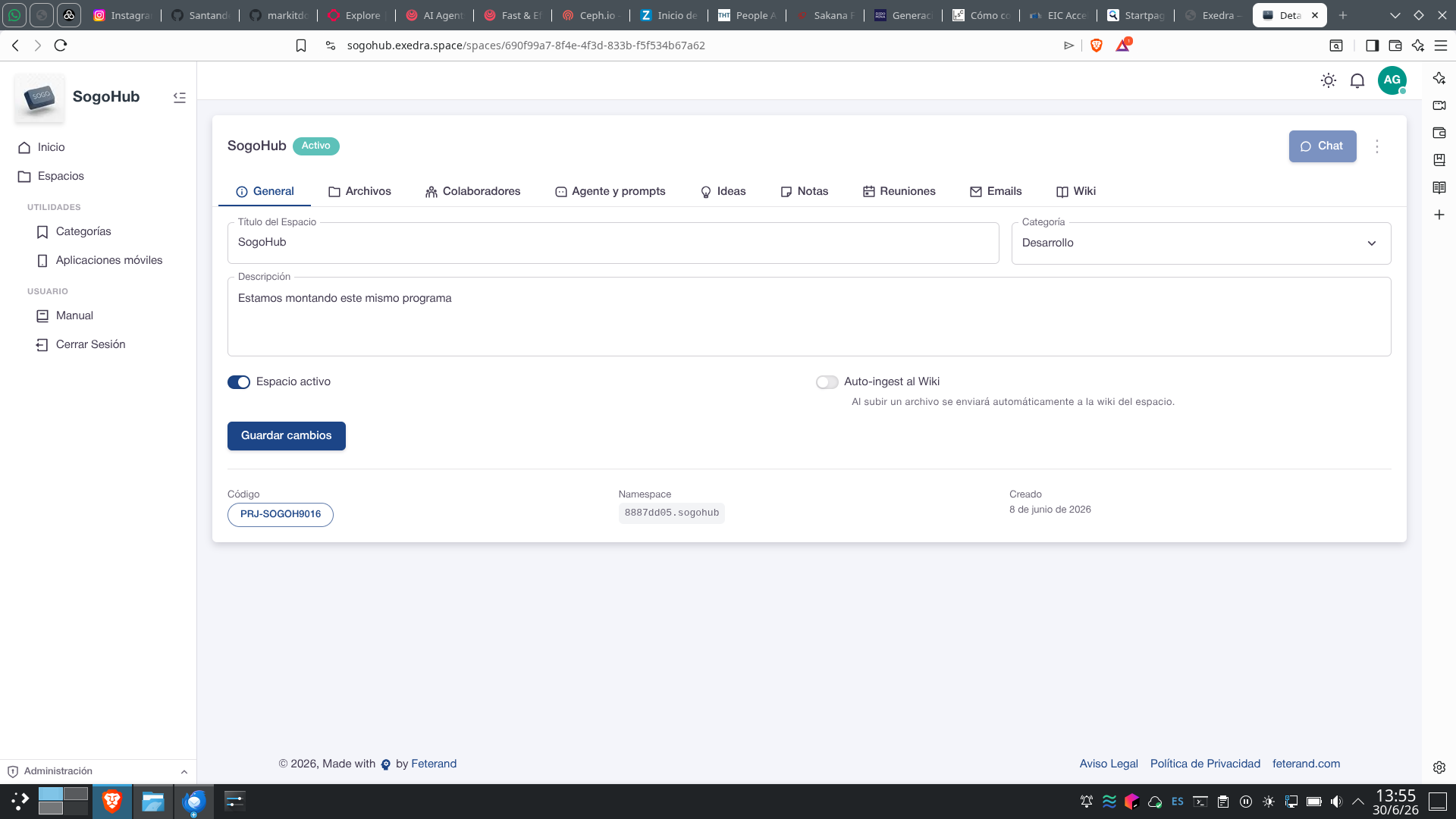Open the Política de Privacidad link
The height and width of the screenshot is (819, 1456).
[x=1205, y=764]
